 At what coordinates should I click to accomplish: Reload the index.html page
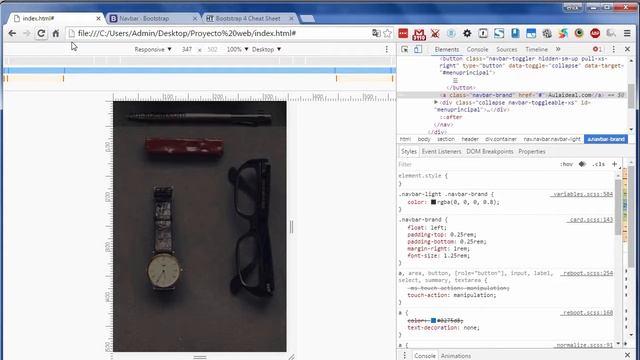click(41, 33)
